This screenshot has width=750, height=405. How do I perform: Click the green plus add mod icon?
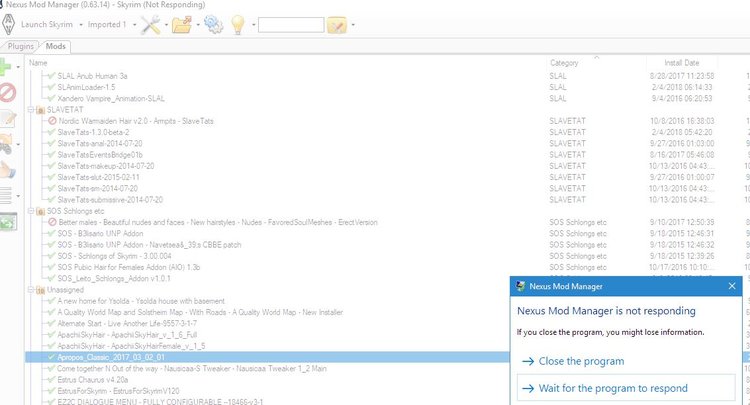click(x=5, y=66)
